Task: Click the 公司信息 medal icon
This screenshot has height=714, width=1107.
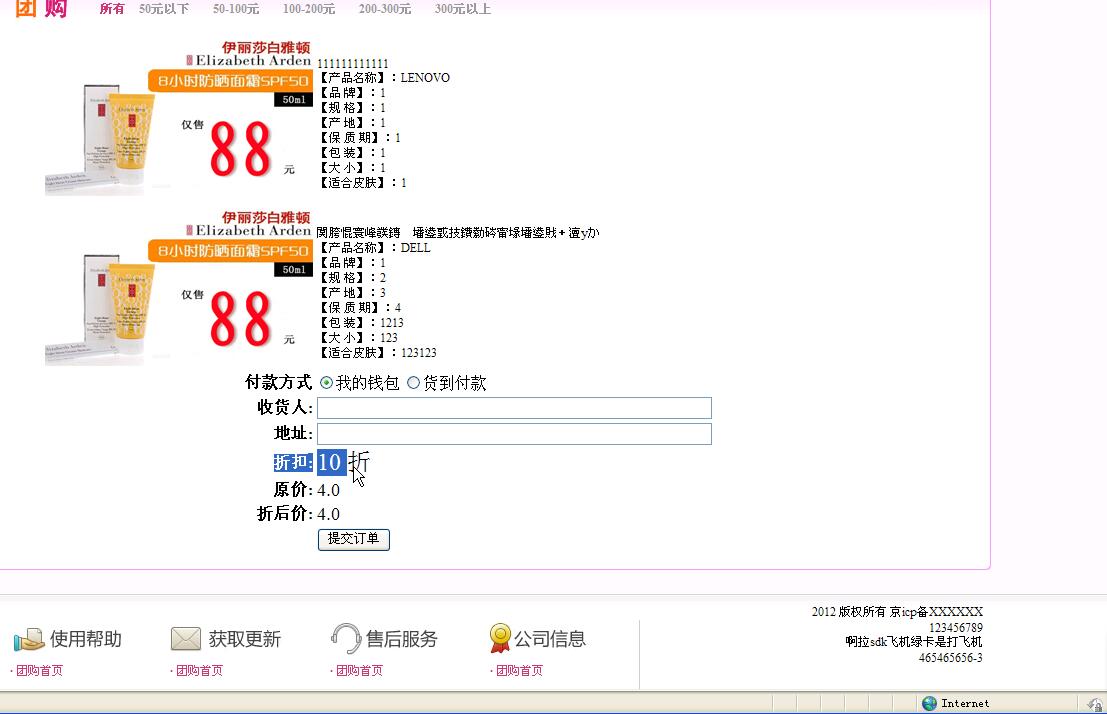Action: click(500, 638)
